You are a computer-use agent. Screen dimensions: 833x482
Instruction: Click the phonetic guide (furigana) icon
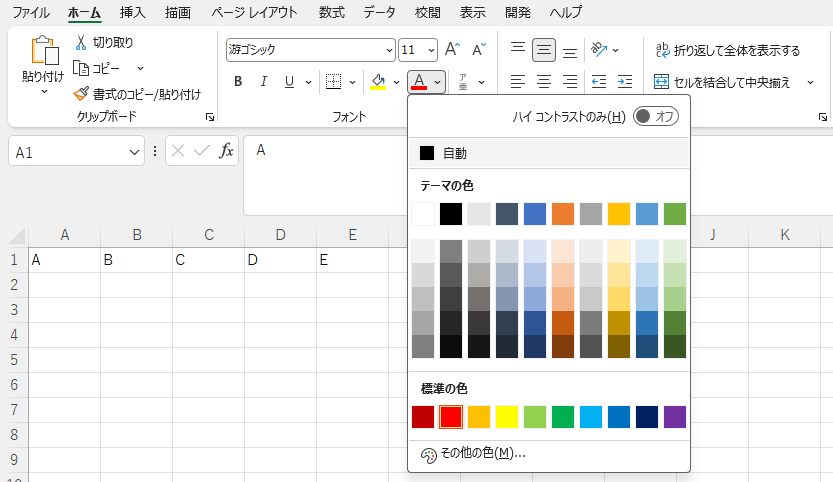coord(463,81)
